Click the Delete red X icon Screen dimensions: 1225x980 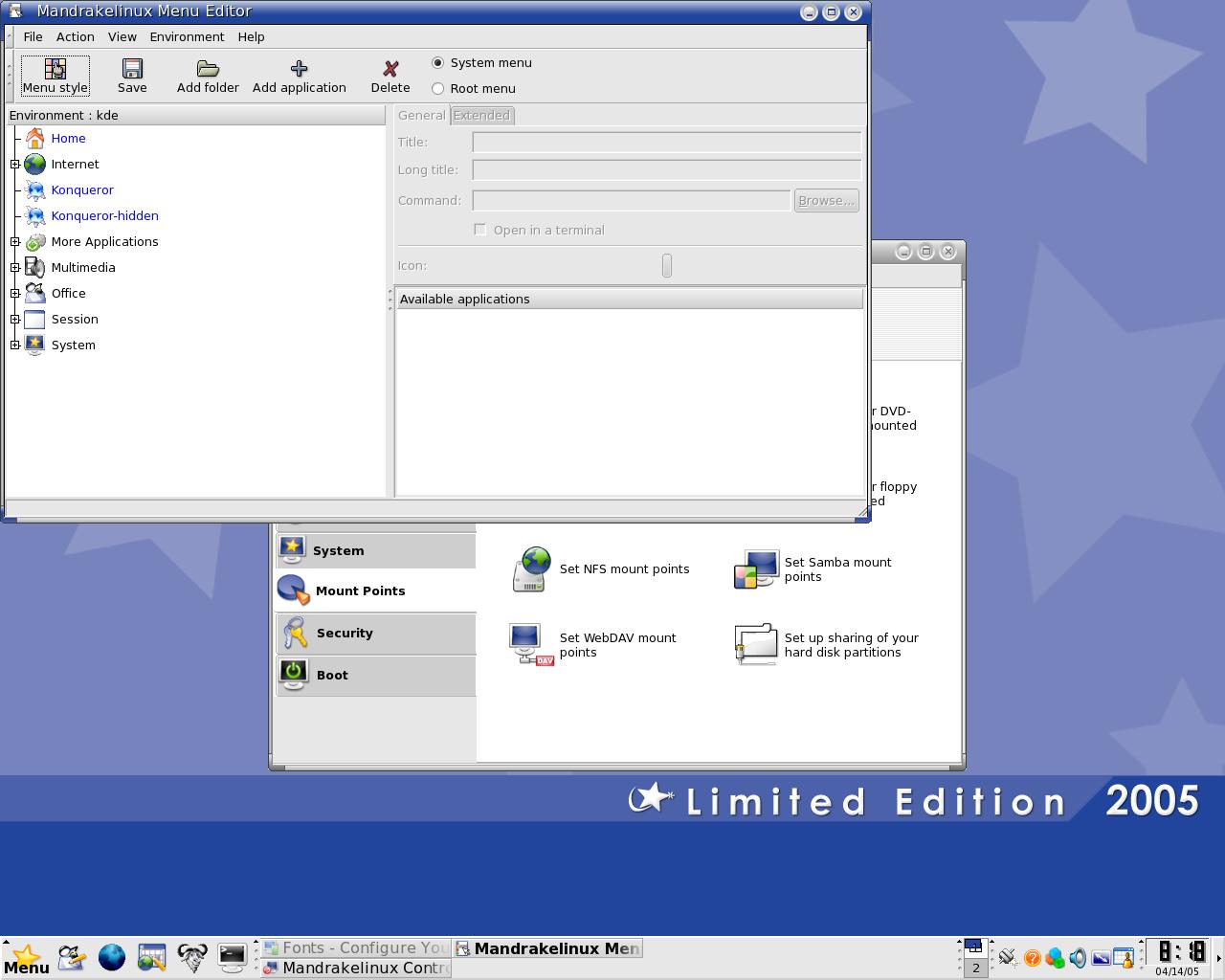[x=390, y=68]
